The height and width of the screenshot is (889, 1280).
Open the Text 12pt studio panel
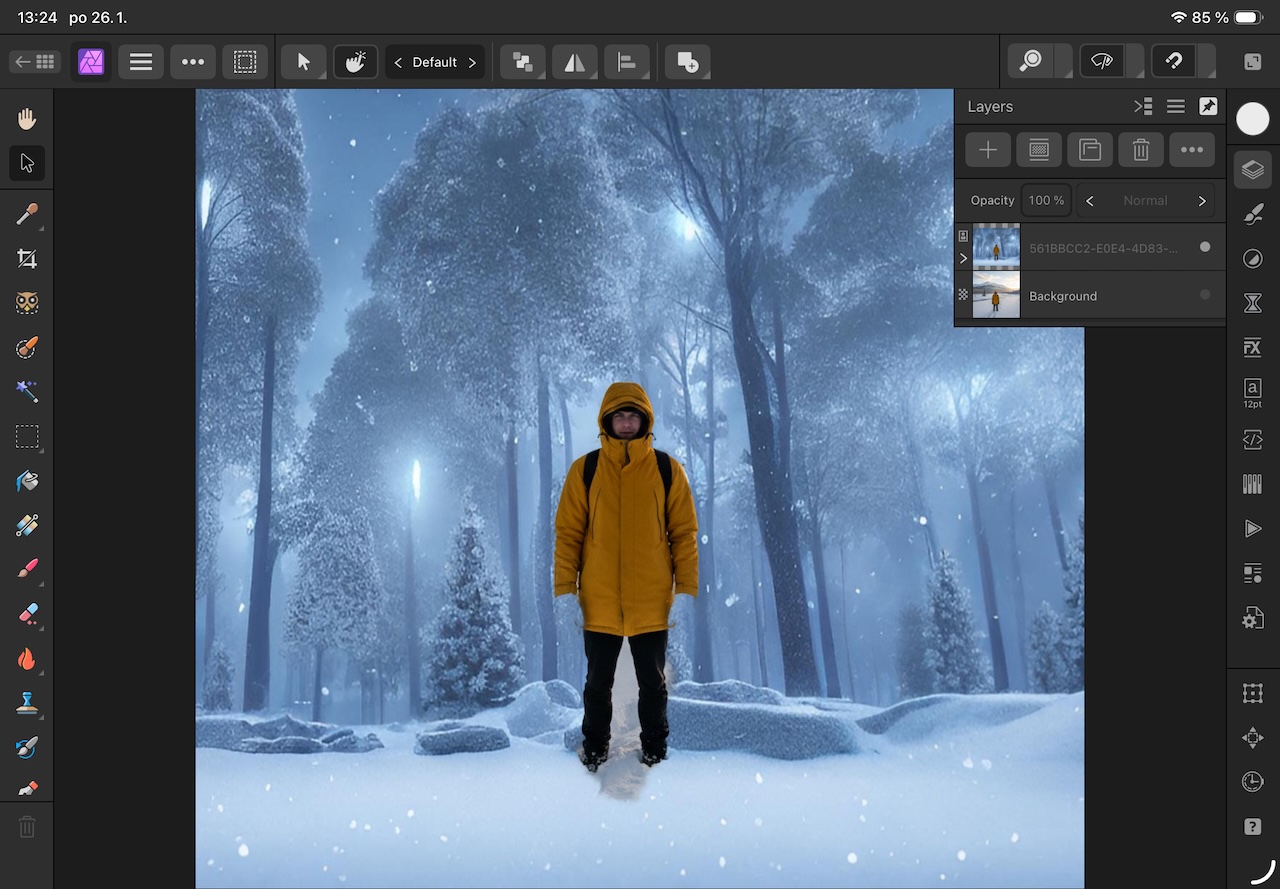[1252, 392]
